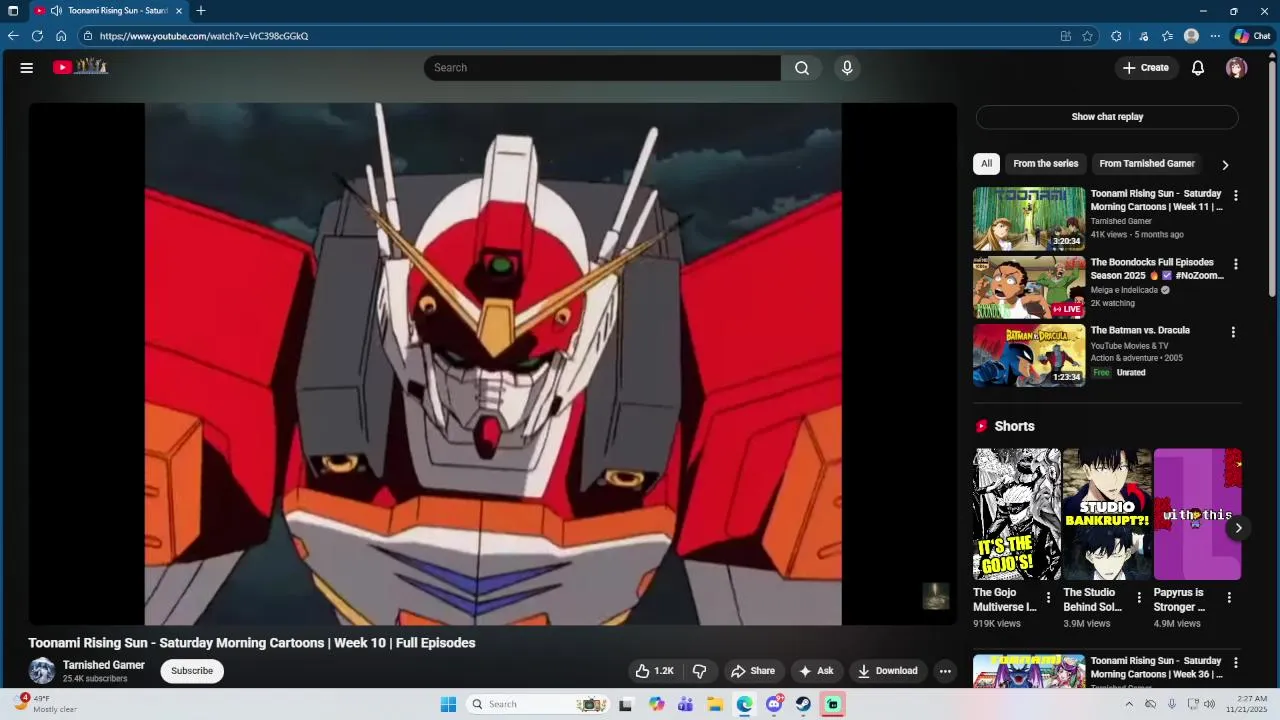Click the Download button
Image resolution: width=1280 pixels, height=720 pixels.
[887, 671]
